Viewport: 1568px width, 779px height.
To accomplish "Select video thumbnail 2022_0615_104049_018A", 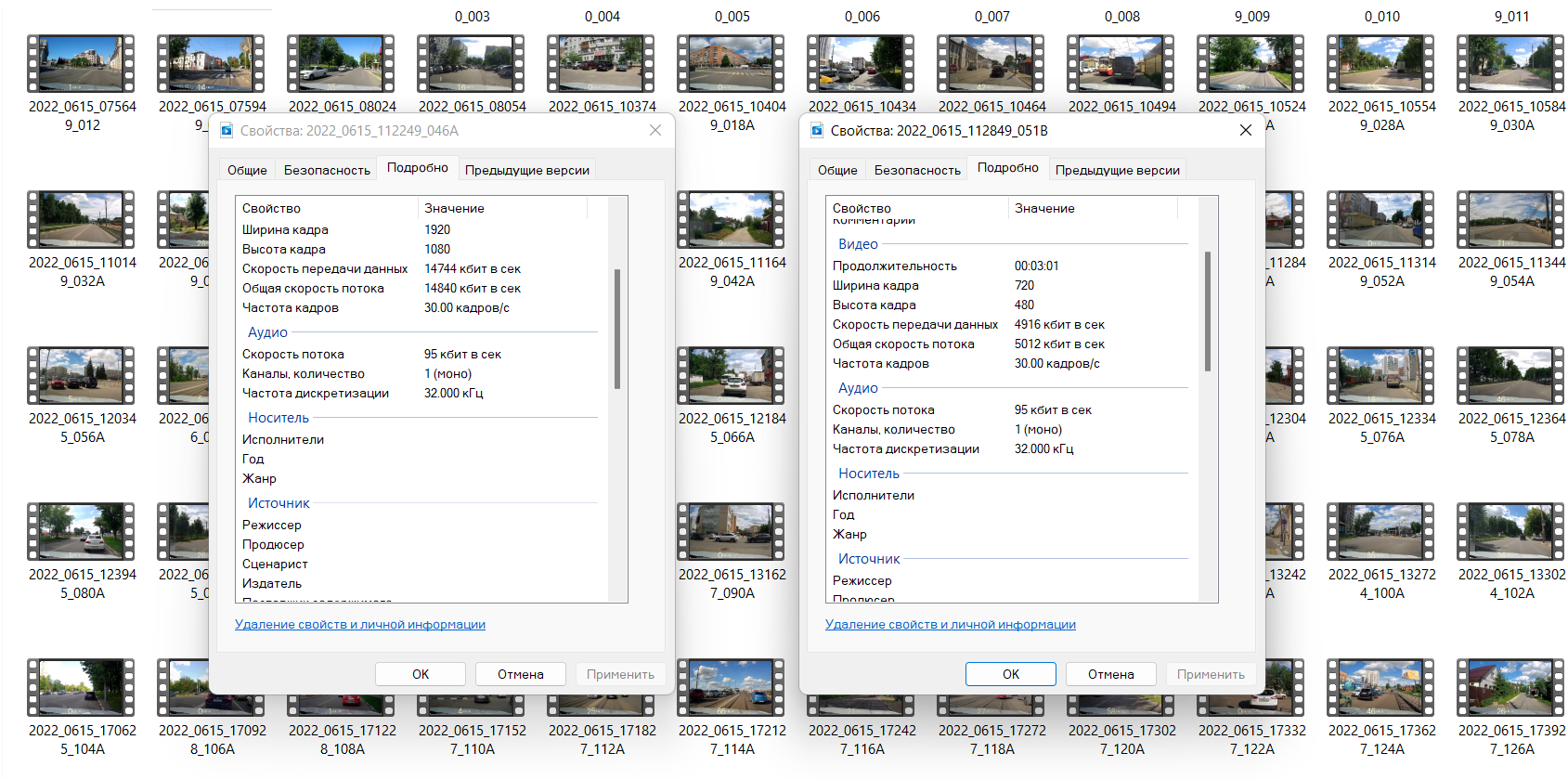I will pos(732,64).
